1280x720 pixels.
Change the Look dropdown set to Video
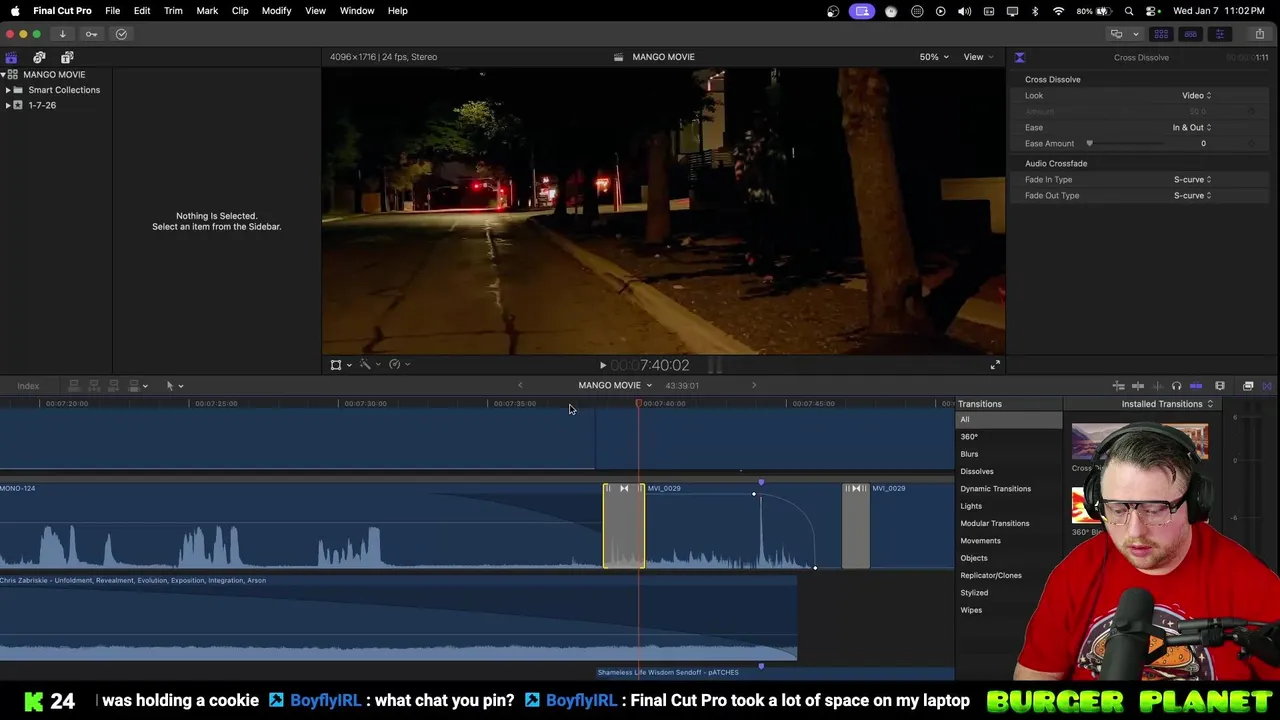(x=1196, y=96)
